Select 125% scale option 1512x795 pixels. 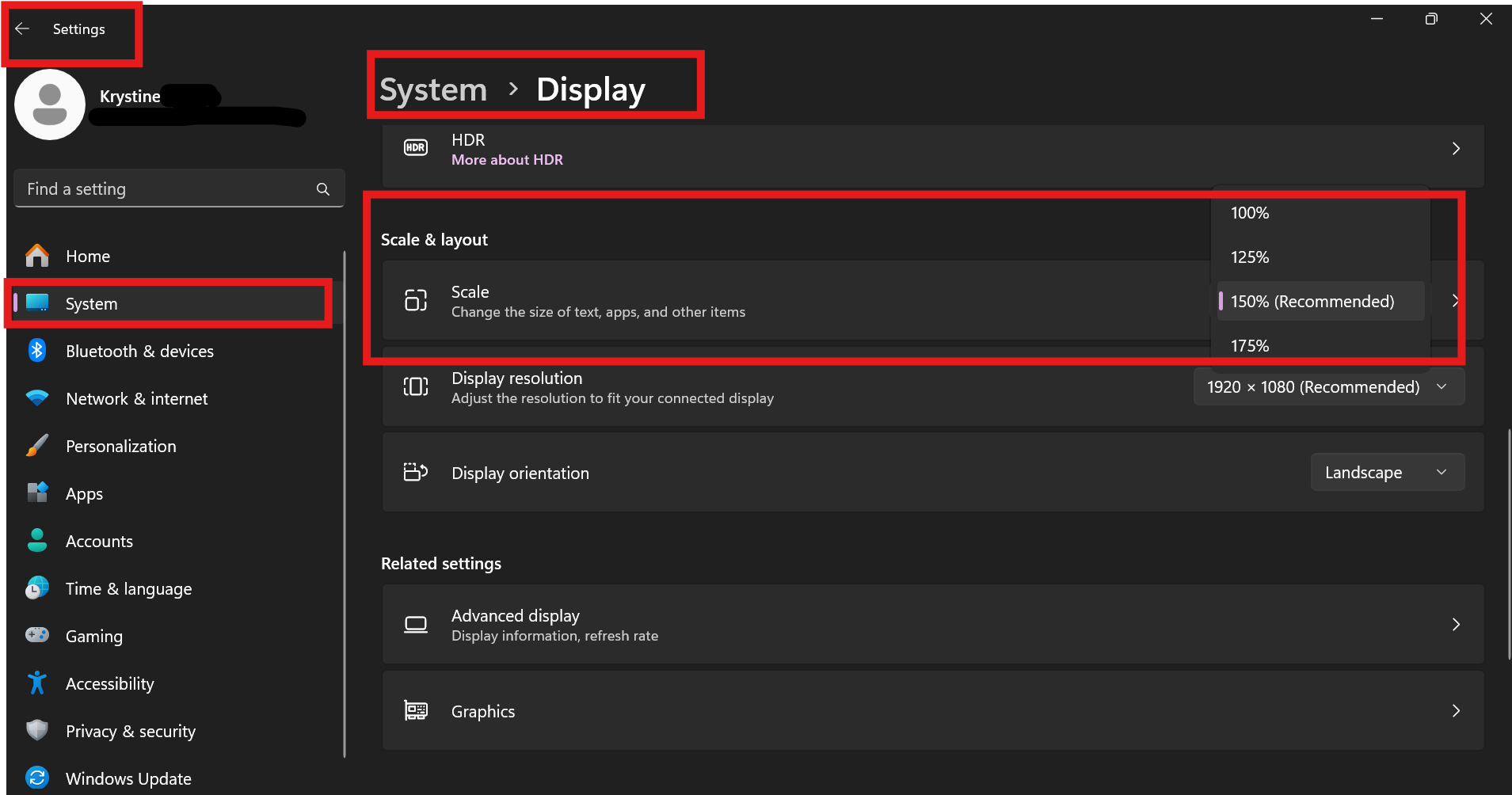click(x=1250, y=257)
